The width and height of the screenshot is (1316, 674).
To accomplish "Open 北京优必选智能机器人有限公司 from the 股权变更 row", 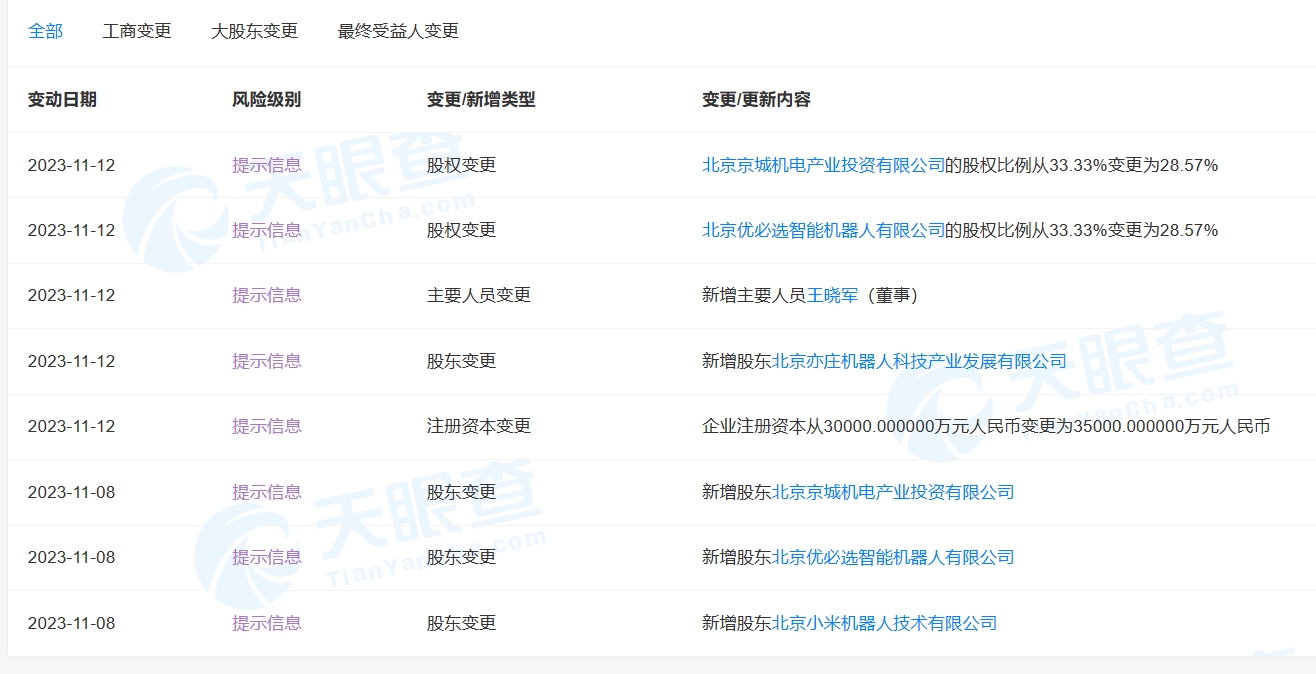I will pyautogui.click(x=823, y=230).
